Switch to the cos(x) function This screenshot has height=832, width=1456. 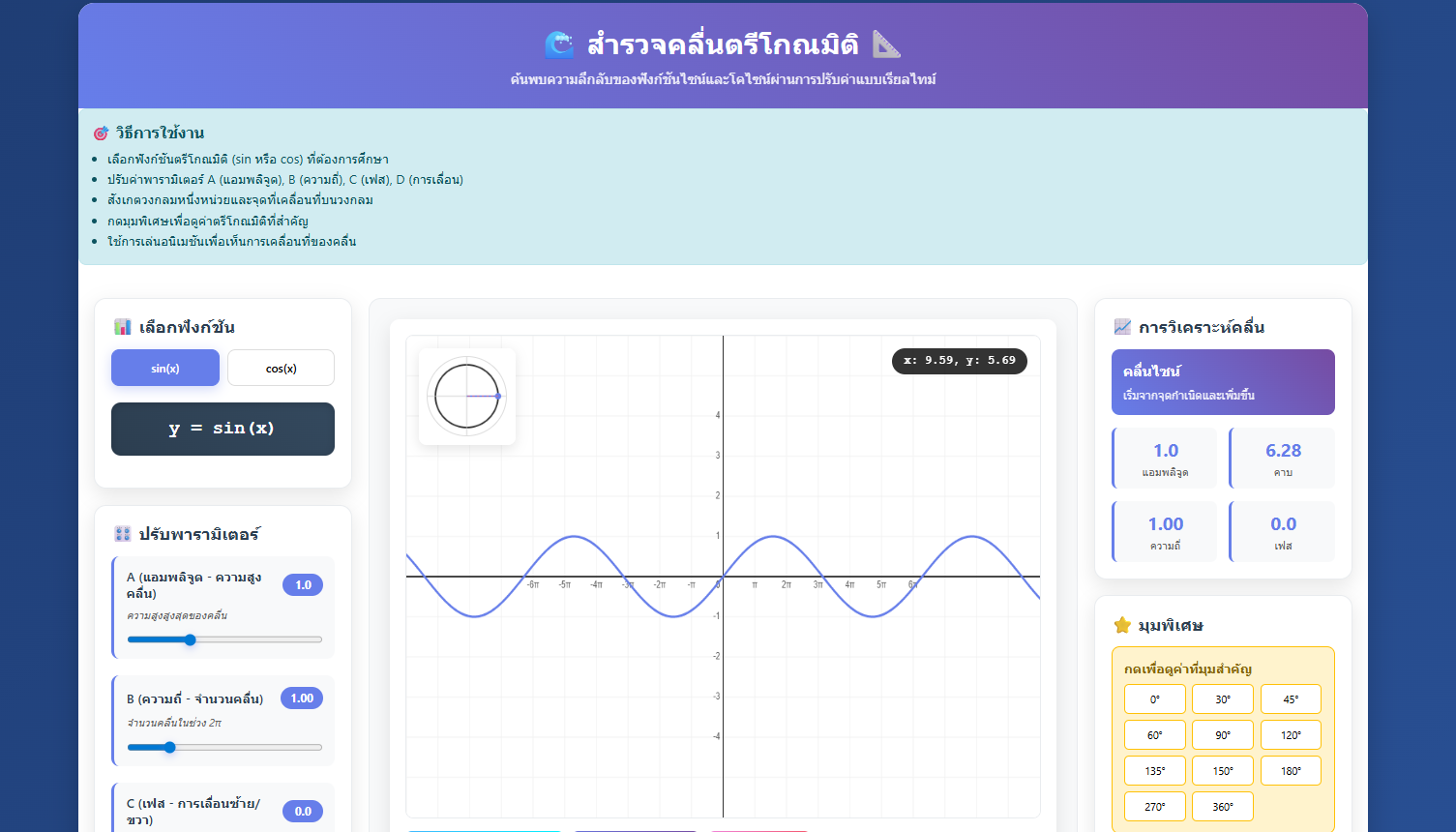(x=281, y=368)
